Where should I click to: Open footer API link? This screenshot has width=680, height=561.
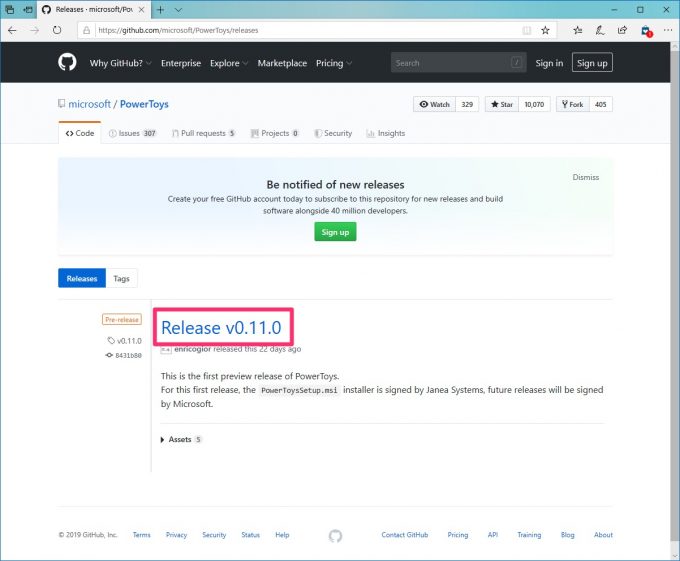[x=493, y=535]
